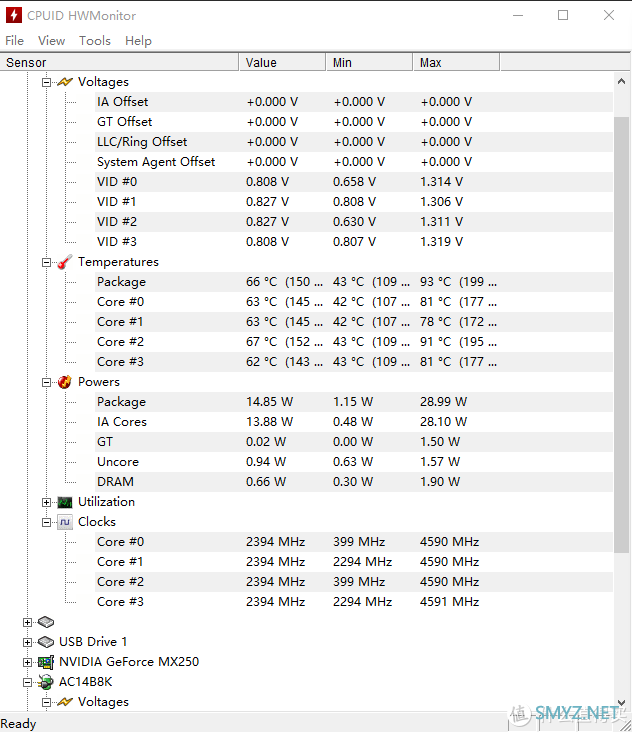This screenshot has width=632, height=732.
Task: Click the Utilization graph icon
Action: (x=65, y=502)
